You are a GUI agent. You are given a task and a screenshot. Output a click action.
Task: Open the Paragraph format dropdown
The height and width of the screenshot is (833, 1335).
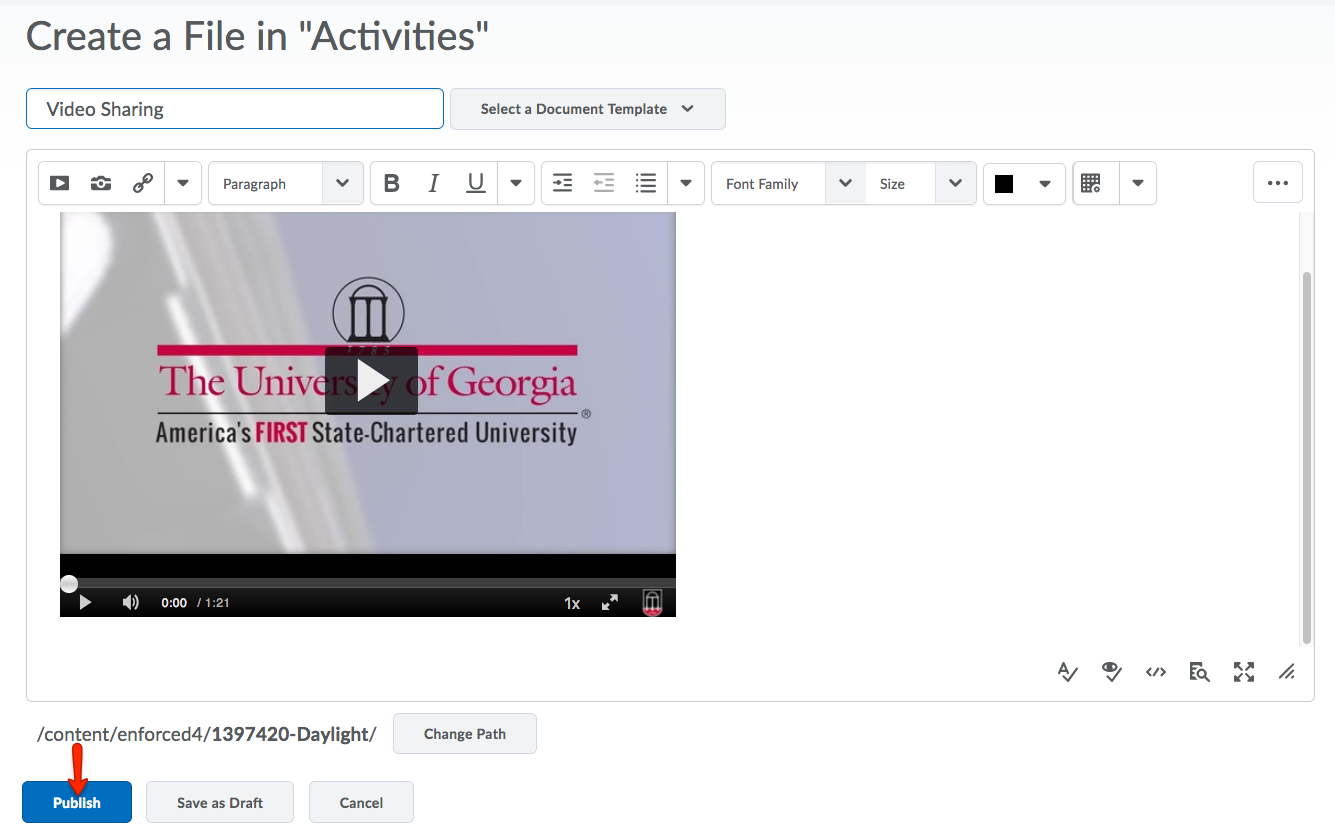[x=286, y=184]
